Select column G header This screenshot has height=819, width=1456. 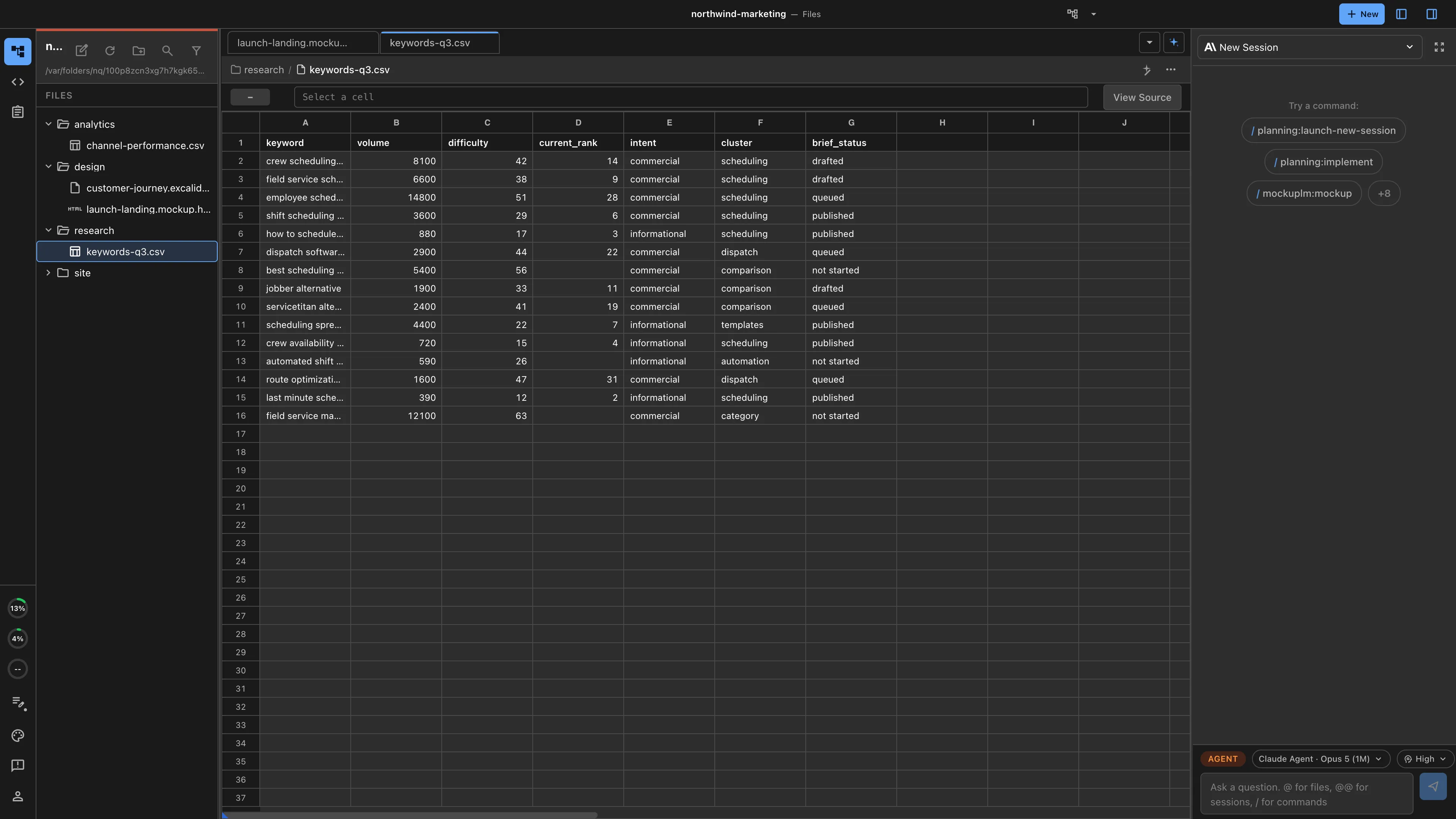coord(851,122)
